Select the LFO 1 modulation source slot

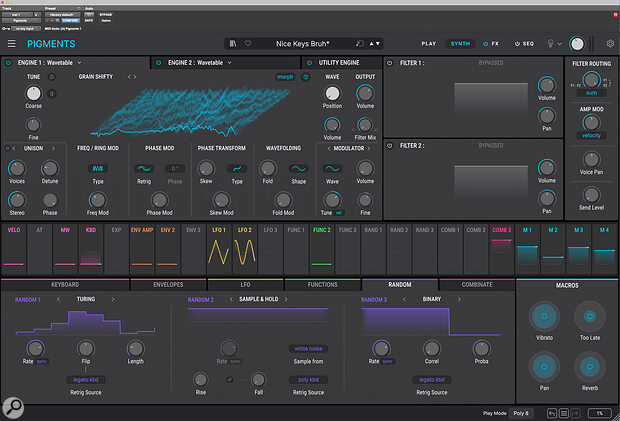tap(219, 248)
